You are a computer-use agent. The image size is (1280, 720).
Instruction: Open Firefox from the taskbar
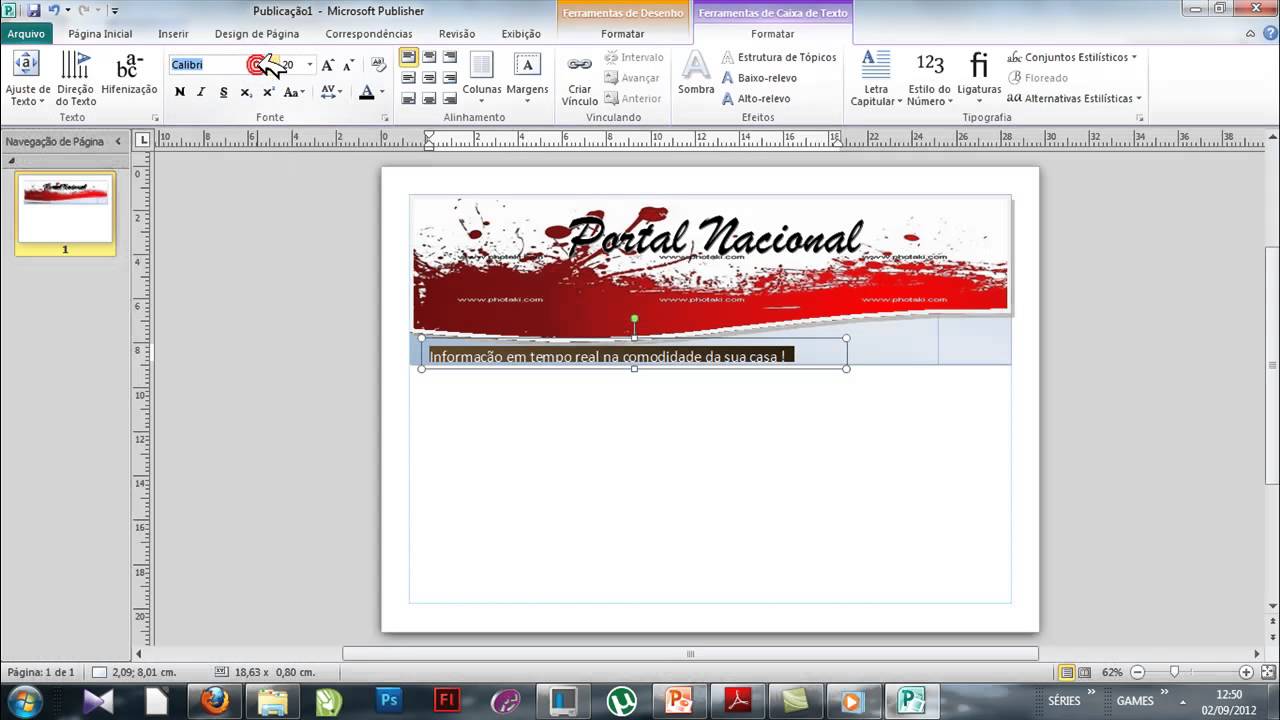click(214, 700)
